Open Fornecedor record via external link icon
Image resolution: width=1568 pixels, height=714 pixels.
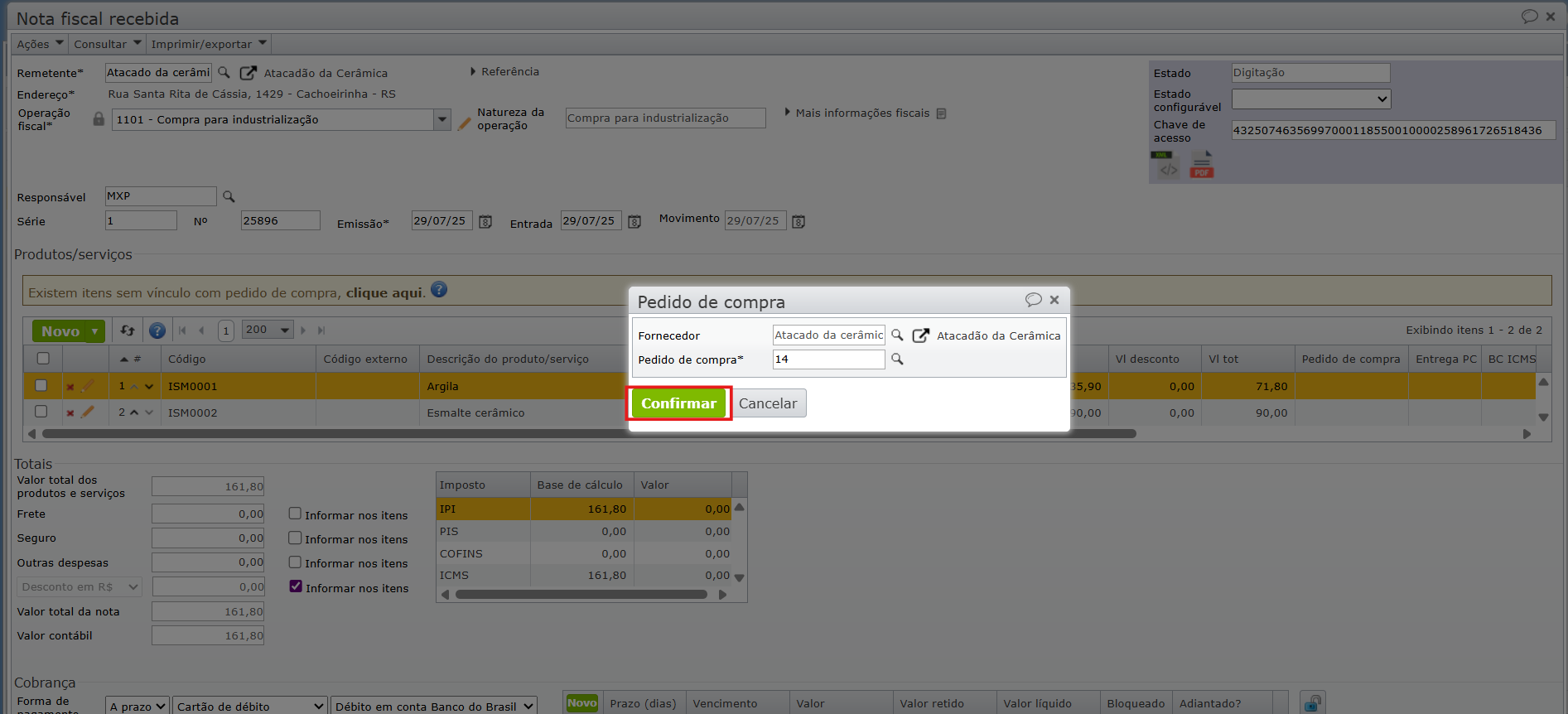tap(920, 335)
